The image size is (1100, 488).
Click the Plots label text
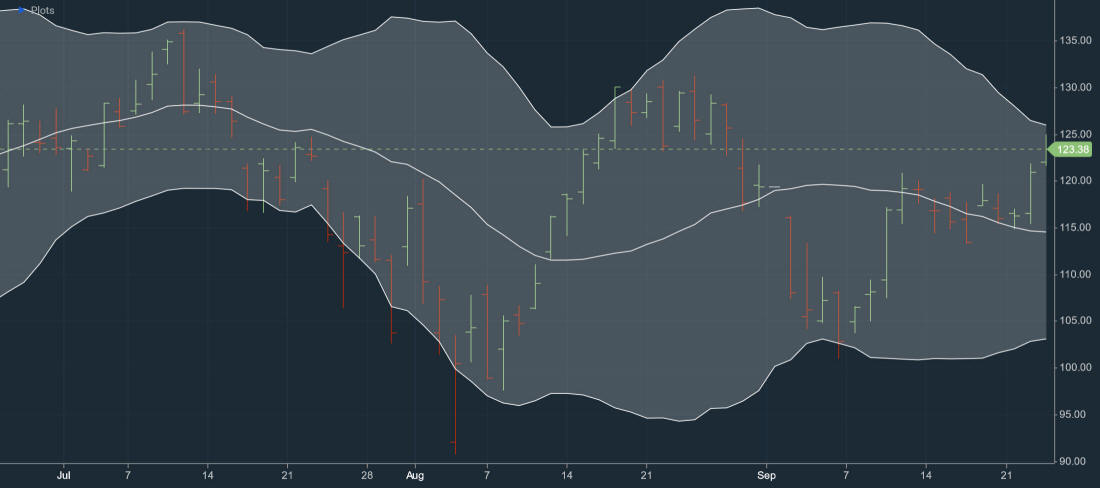[43, 10]
